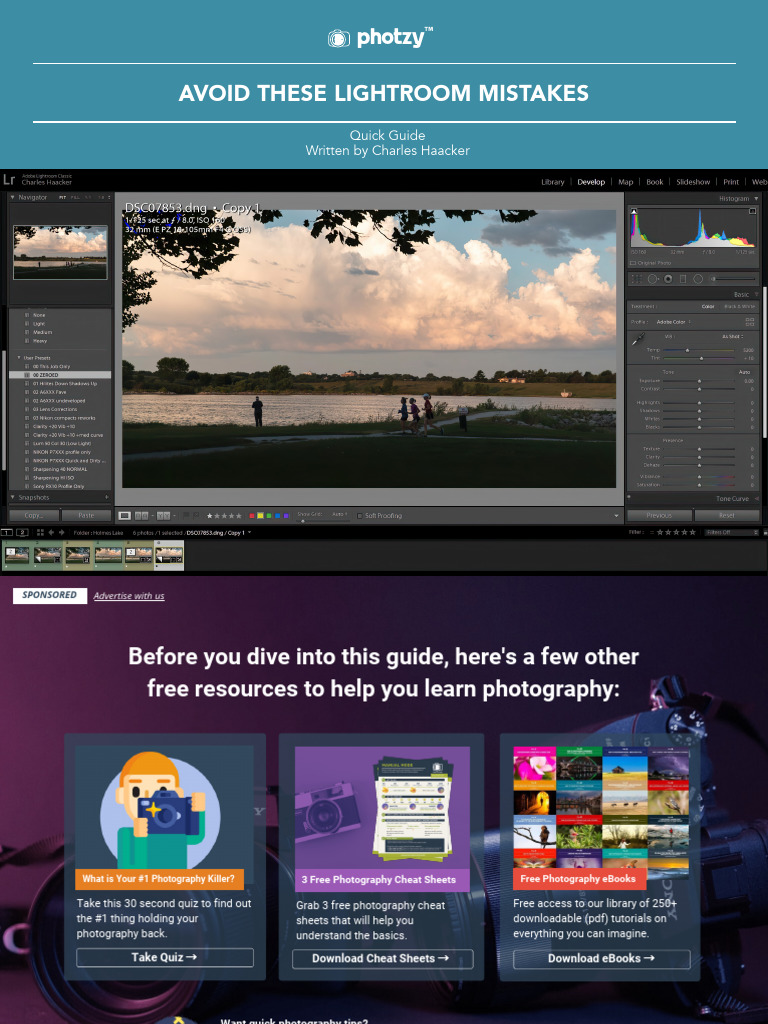Screen dimensions: 768x1024
Task: Apply the red color label swatch
Action: coord(252,516)
